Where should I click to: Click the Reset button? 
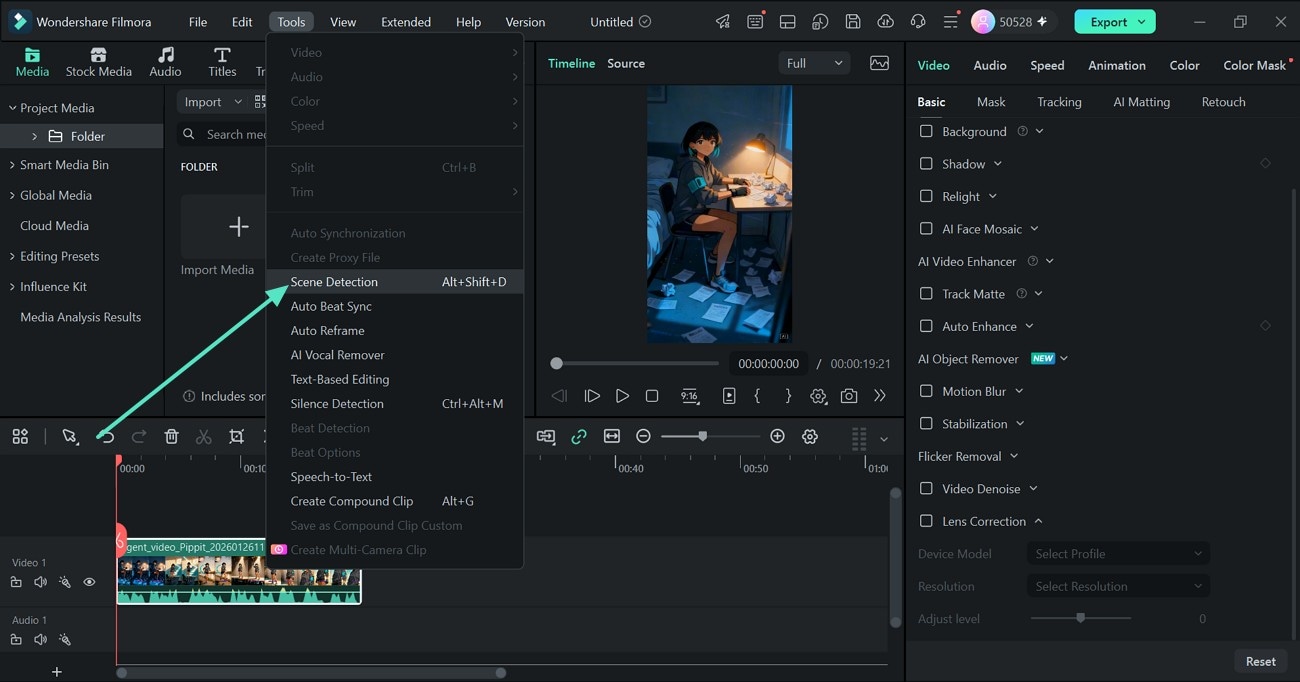click(1260, 661)
